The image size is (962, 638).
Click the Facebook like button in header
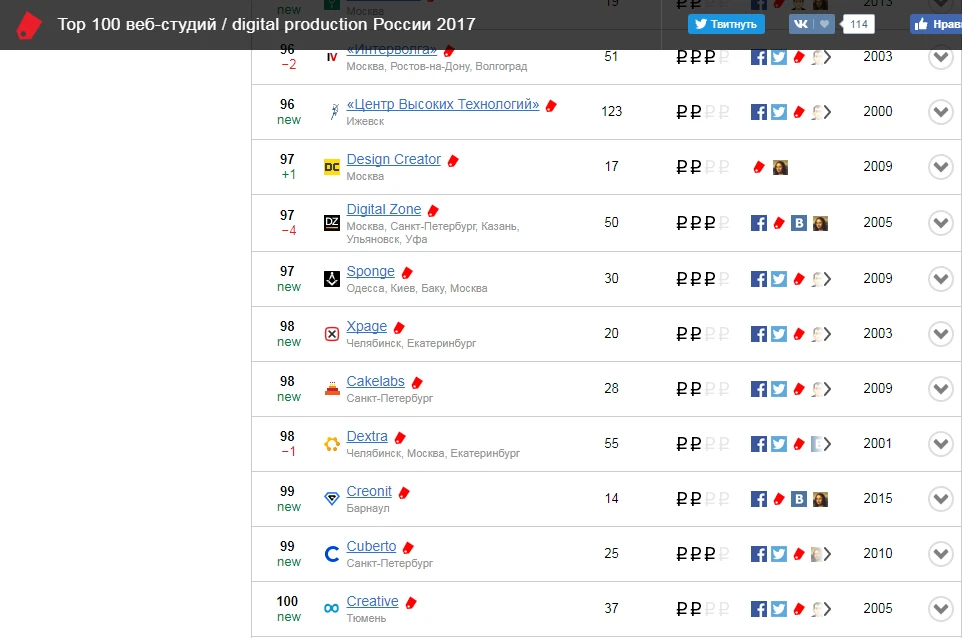[936, 25]
